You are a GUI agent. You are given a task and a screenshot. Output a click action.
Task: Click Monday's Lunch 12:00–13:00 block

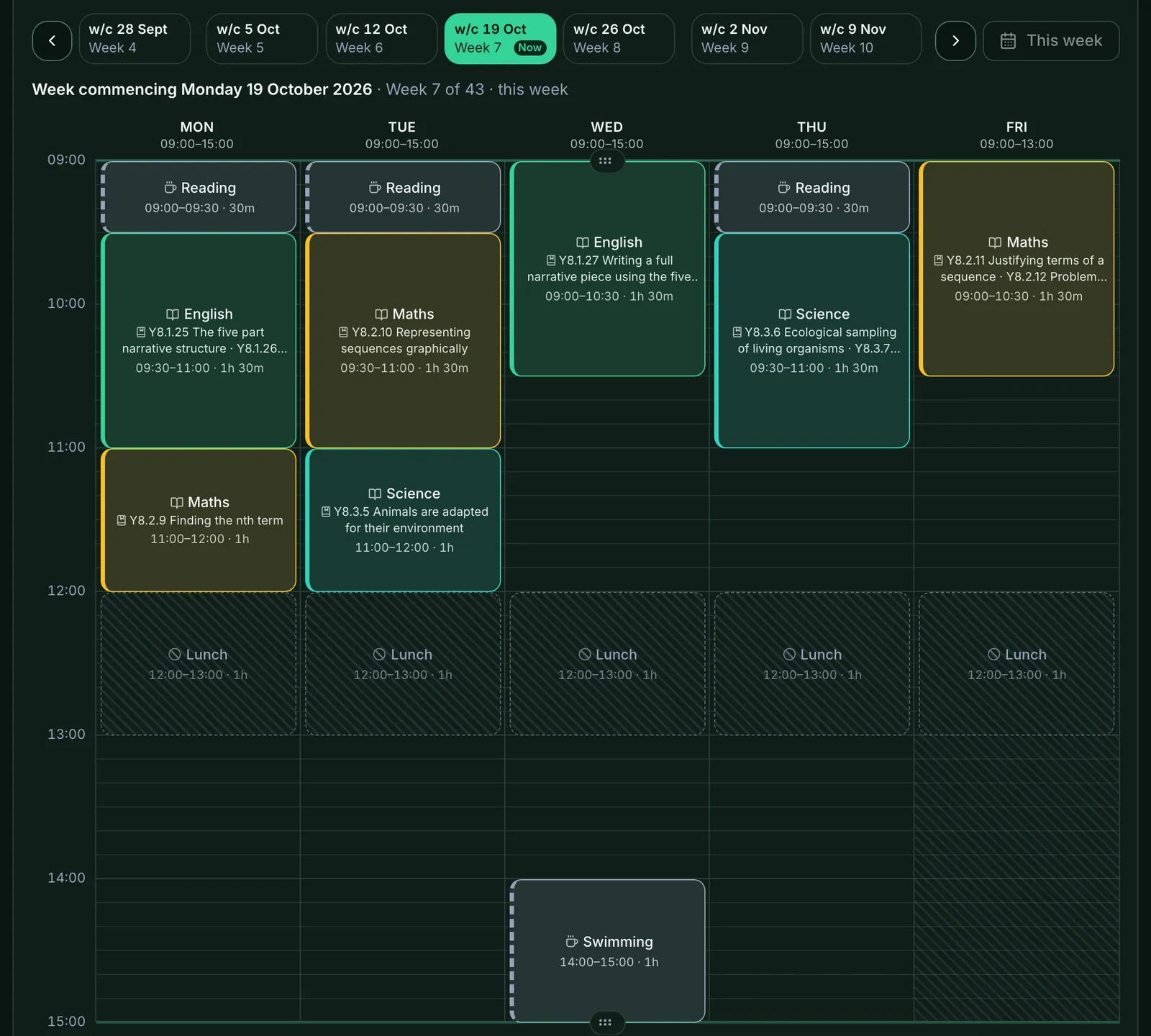199,663
